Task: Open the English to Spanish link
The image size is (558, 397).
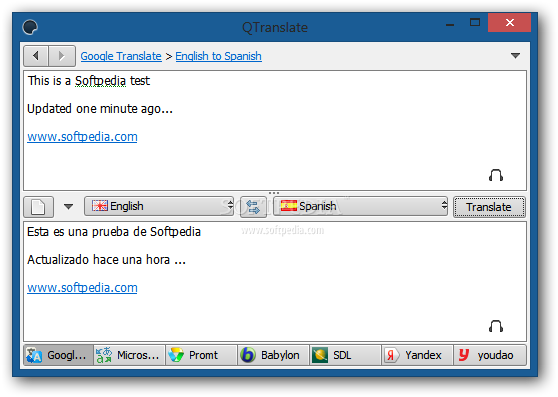Action: tap(219, 56)
